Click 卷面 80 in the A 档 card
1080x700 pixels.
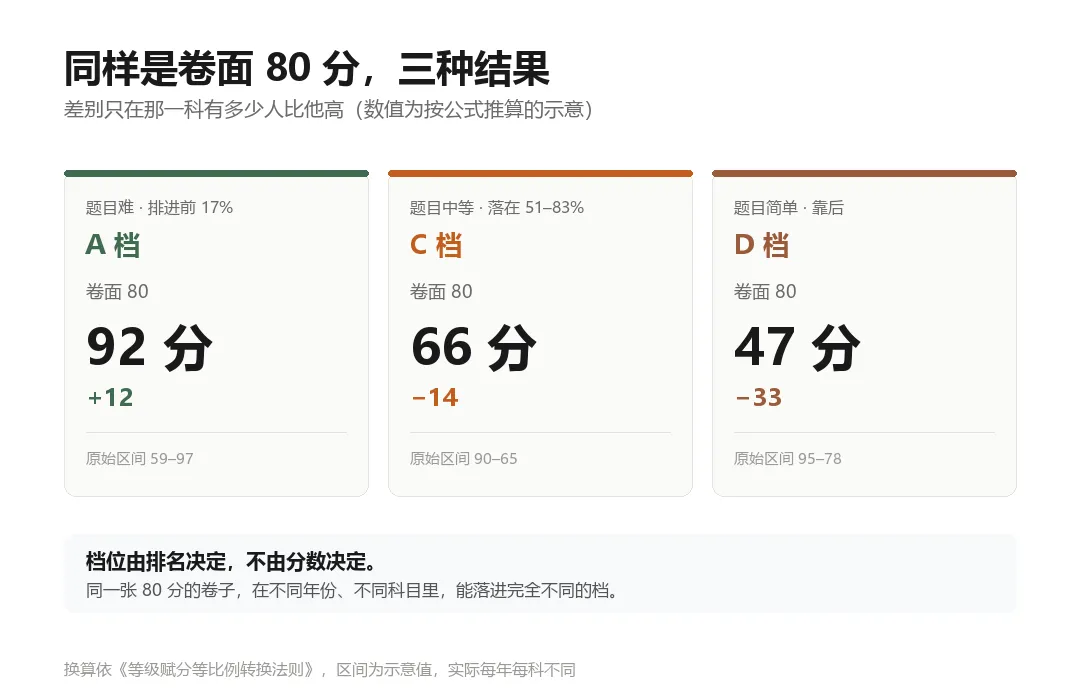117,291
